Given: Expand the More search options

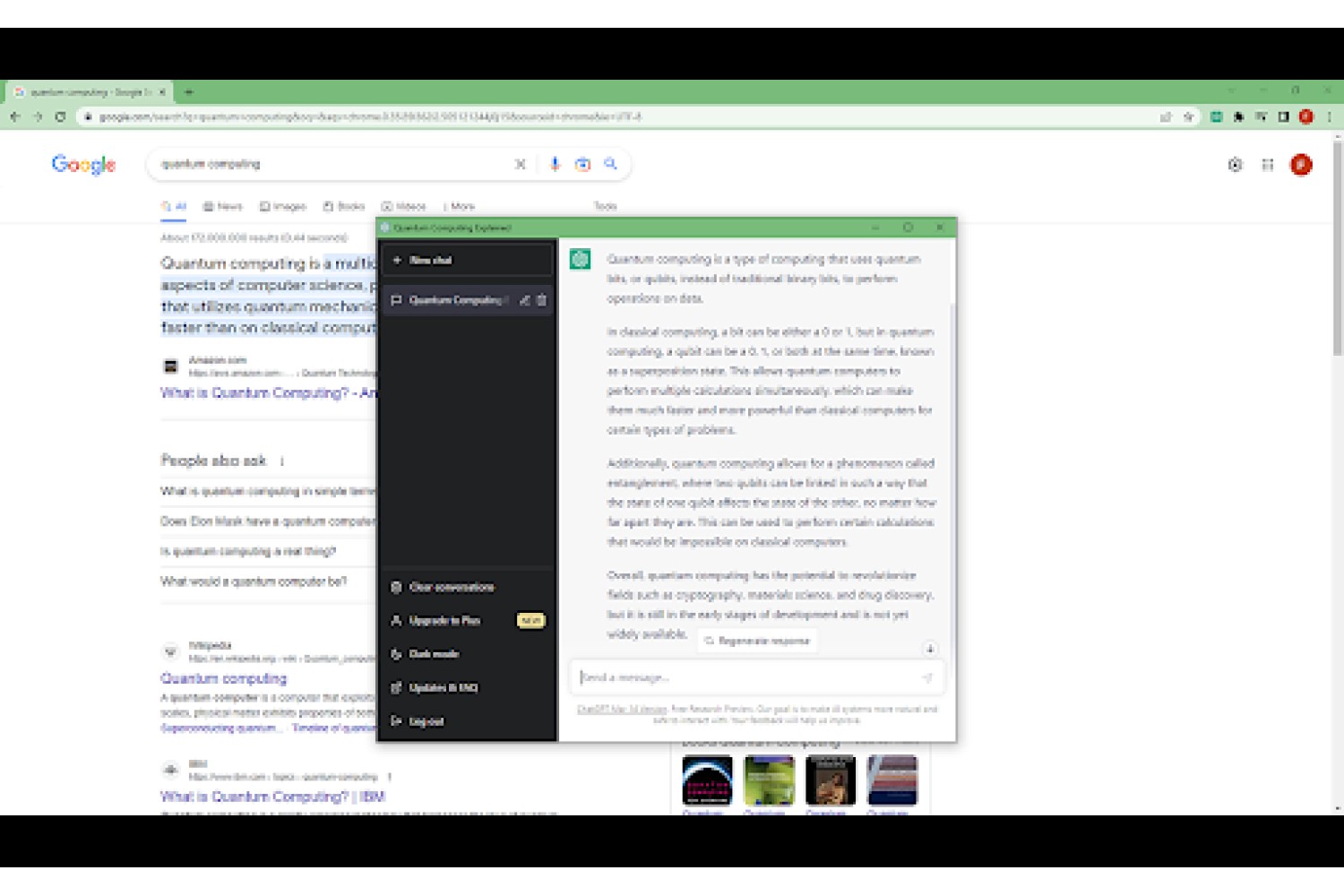Looking at the screenshot, I should pyautogui.click(x=459, y=206).
